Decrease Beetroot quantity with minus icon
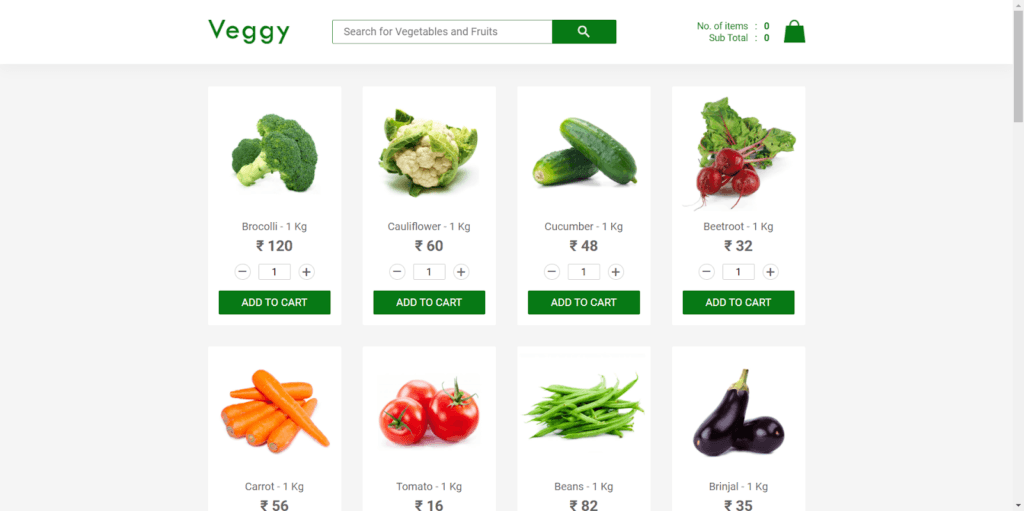 (707, 272)
